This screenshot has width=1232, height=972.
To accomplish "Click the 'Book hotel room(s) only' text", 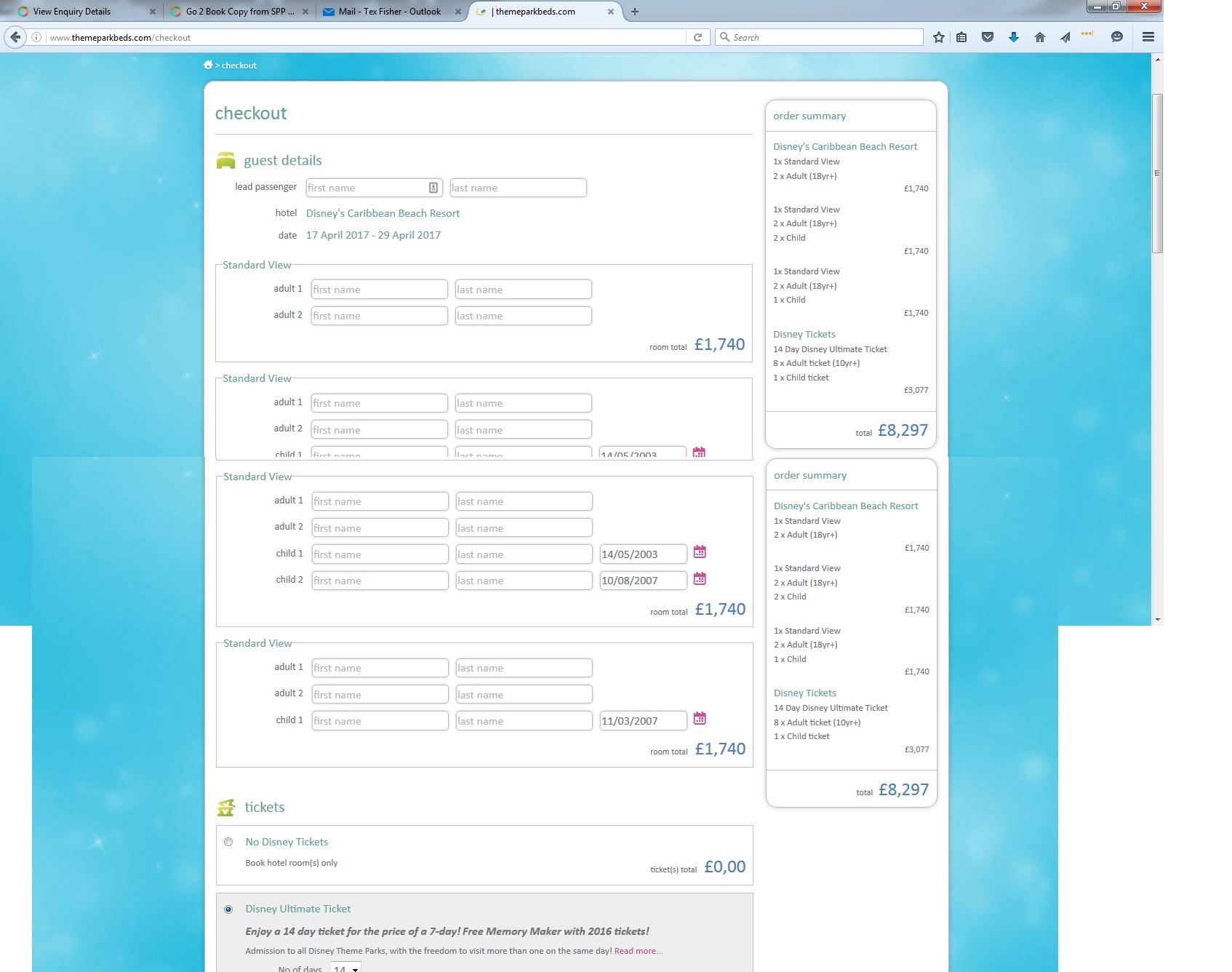I will click(292, 863).
